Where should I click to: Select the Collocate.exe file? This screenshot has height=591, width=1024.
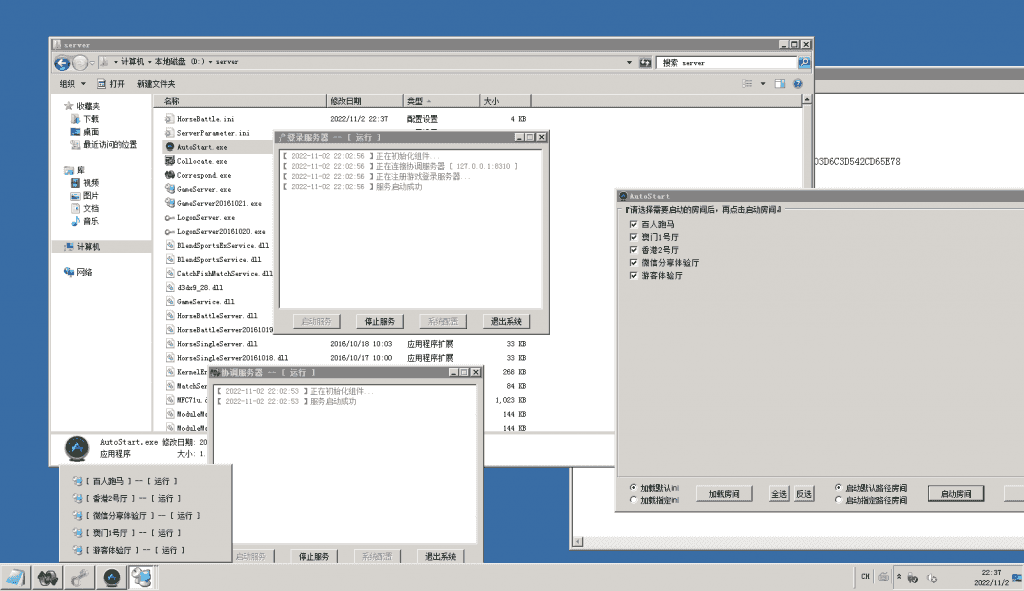coord(202,161)
